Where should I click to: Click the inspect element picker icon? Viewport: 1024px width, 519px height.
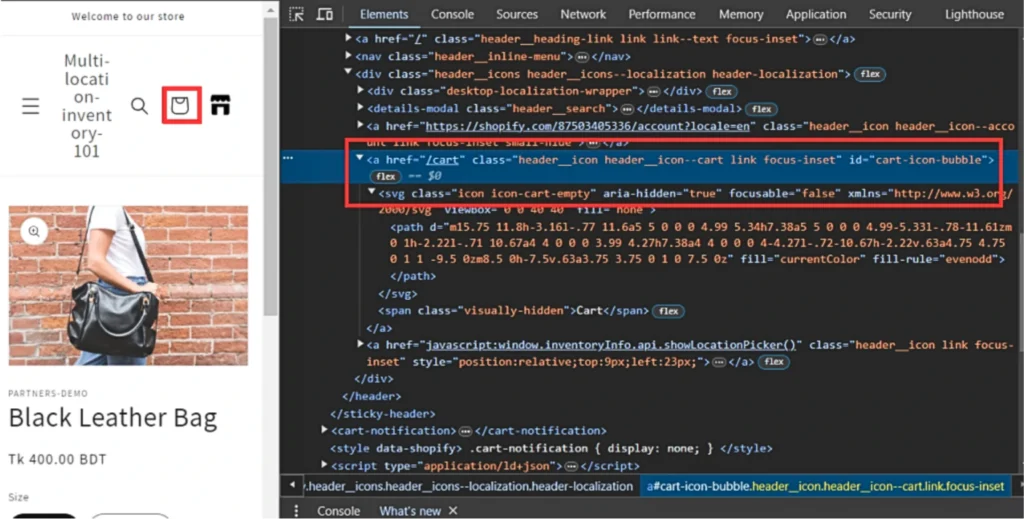pos(297,14)
